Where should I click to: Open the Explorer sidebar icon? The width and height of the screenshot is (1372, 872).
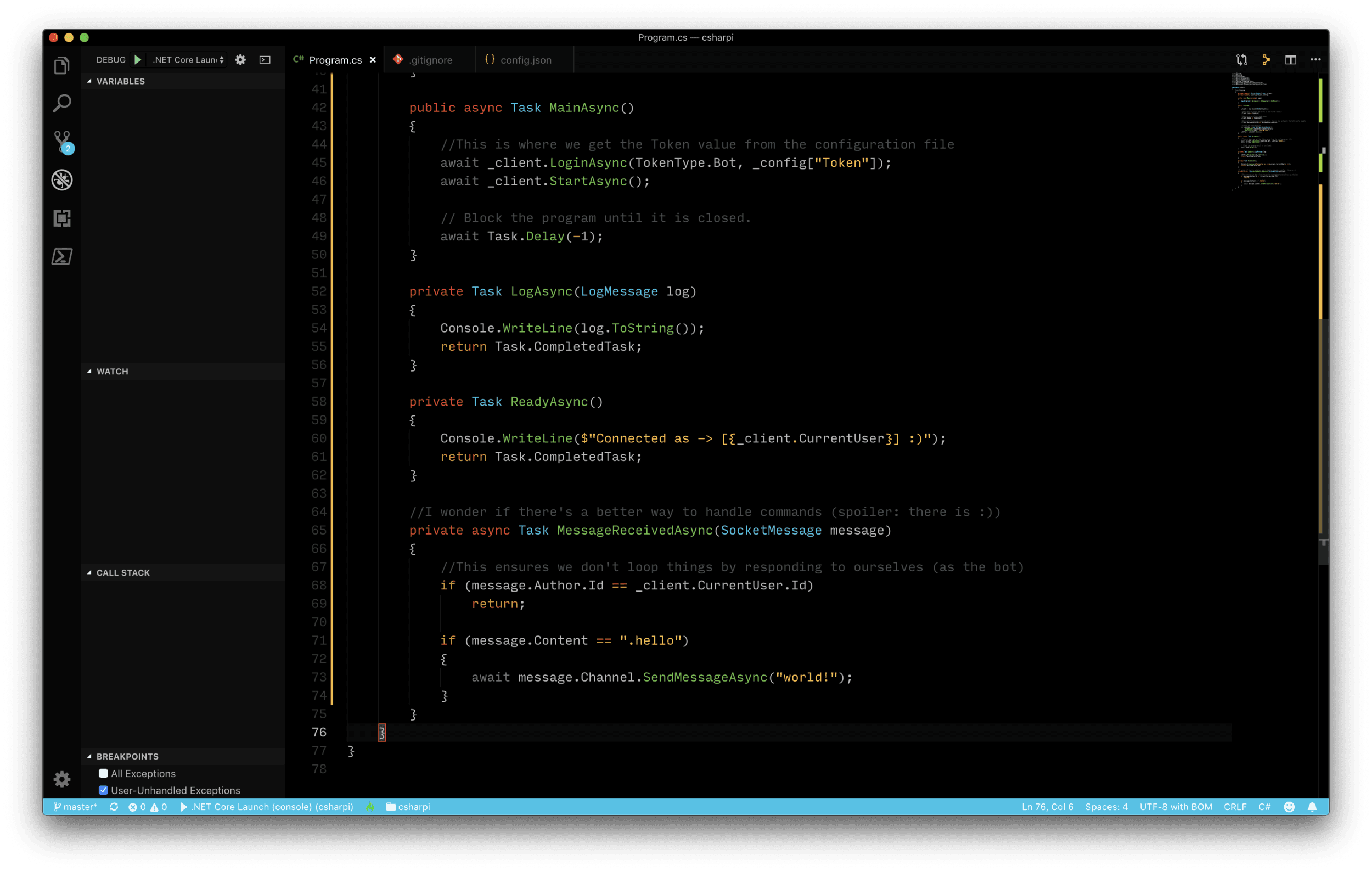click(x=61, y=65)
